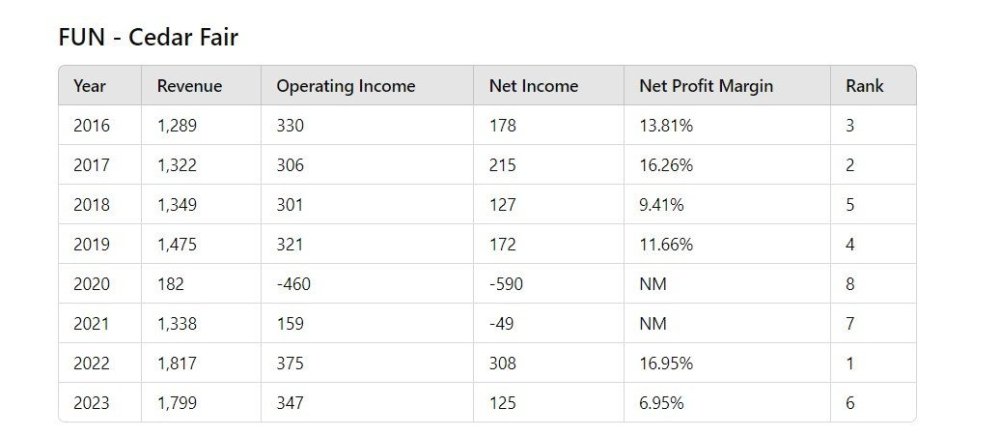Image resolution: width=1000 pixels, height=437 pixels.
Task: Click the Revenue column header
Action: coord(189,86)
